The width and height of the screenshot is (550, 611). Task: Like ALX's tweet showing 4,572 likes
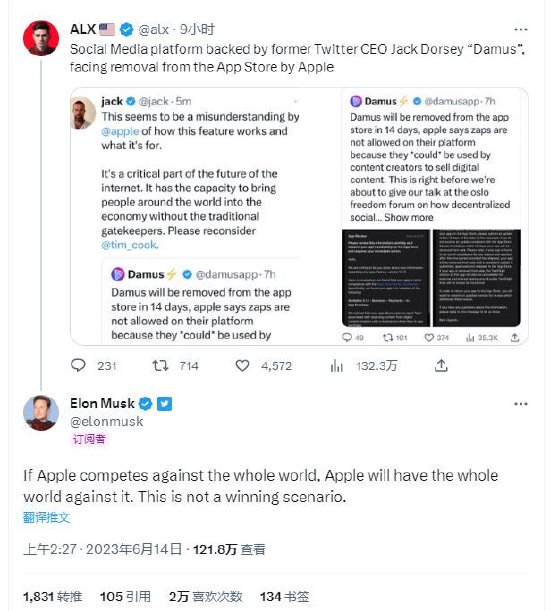point(242,366)
